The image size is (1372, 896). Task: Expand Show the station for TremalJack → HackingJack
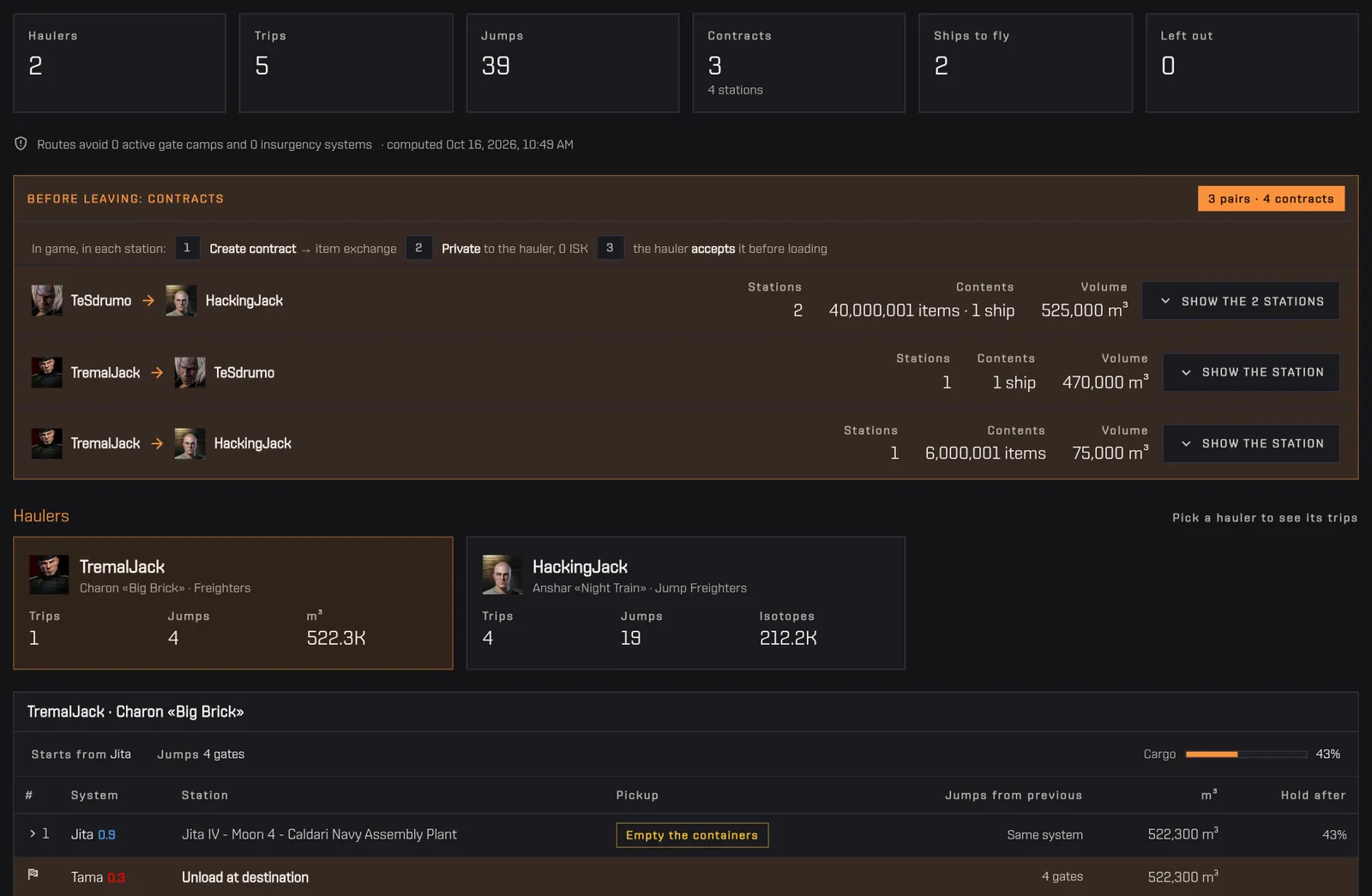1251,443
